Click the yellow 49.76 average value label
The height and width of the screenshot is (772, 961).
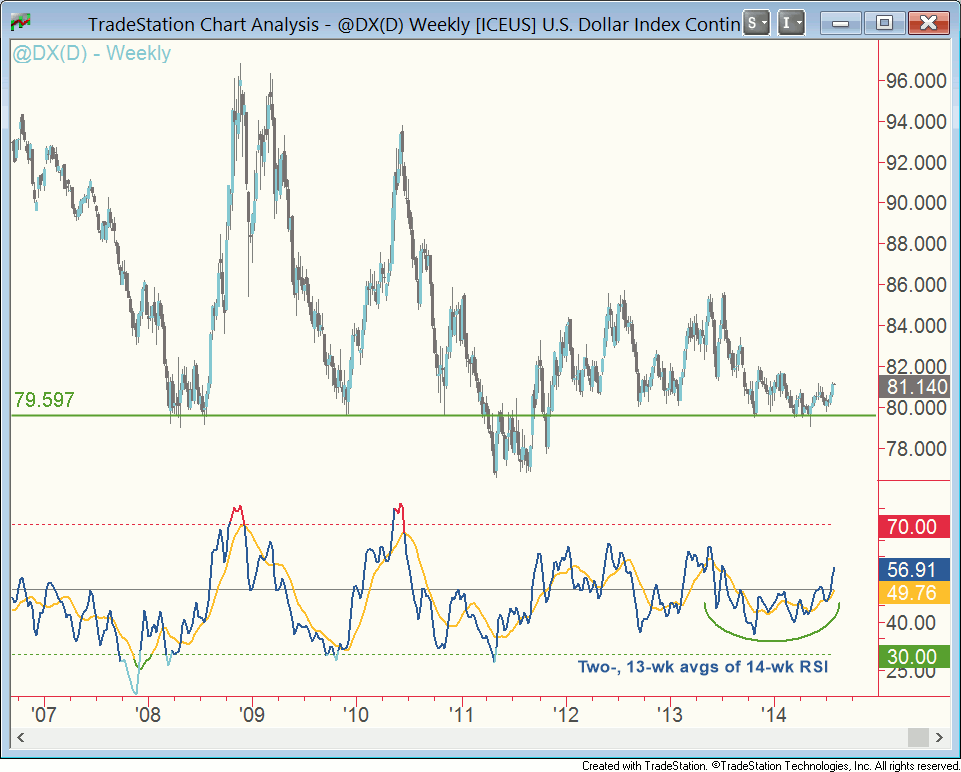pos(912,594)
